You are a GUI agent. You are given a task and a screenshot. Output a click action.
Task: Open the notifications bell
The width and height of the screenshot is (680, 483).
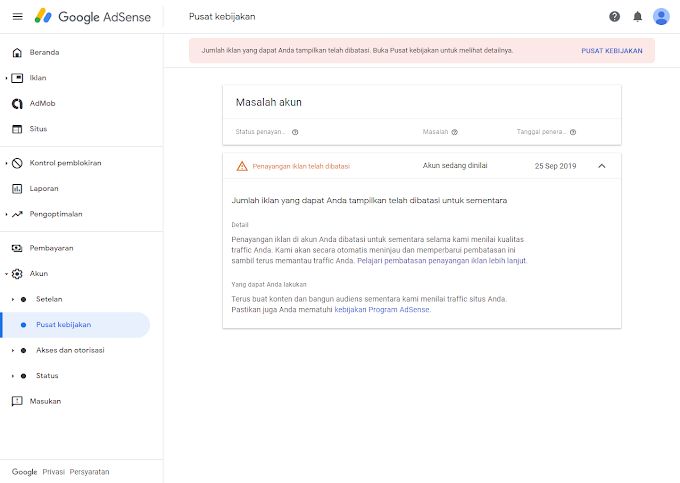tap(637, 16)
